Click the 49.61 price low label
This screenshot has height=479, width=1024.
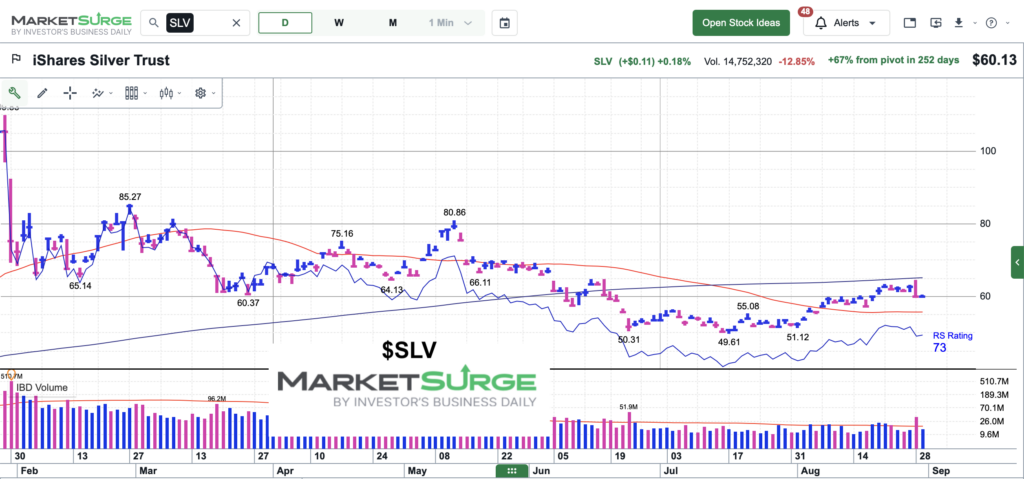pyautogui.click(x=729, y=342)
